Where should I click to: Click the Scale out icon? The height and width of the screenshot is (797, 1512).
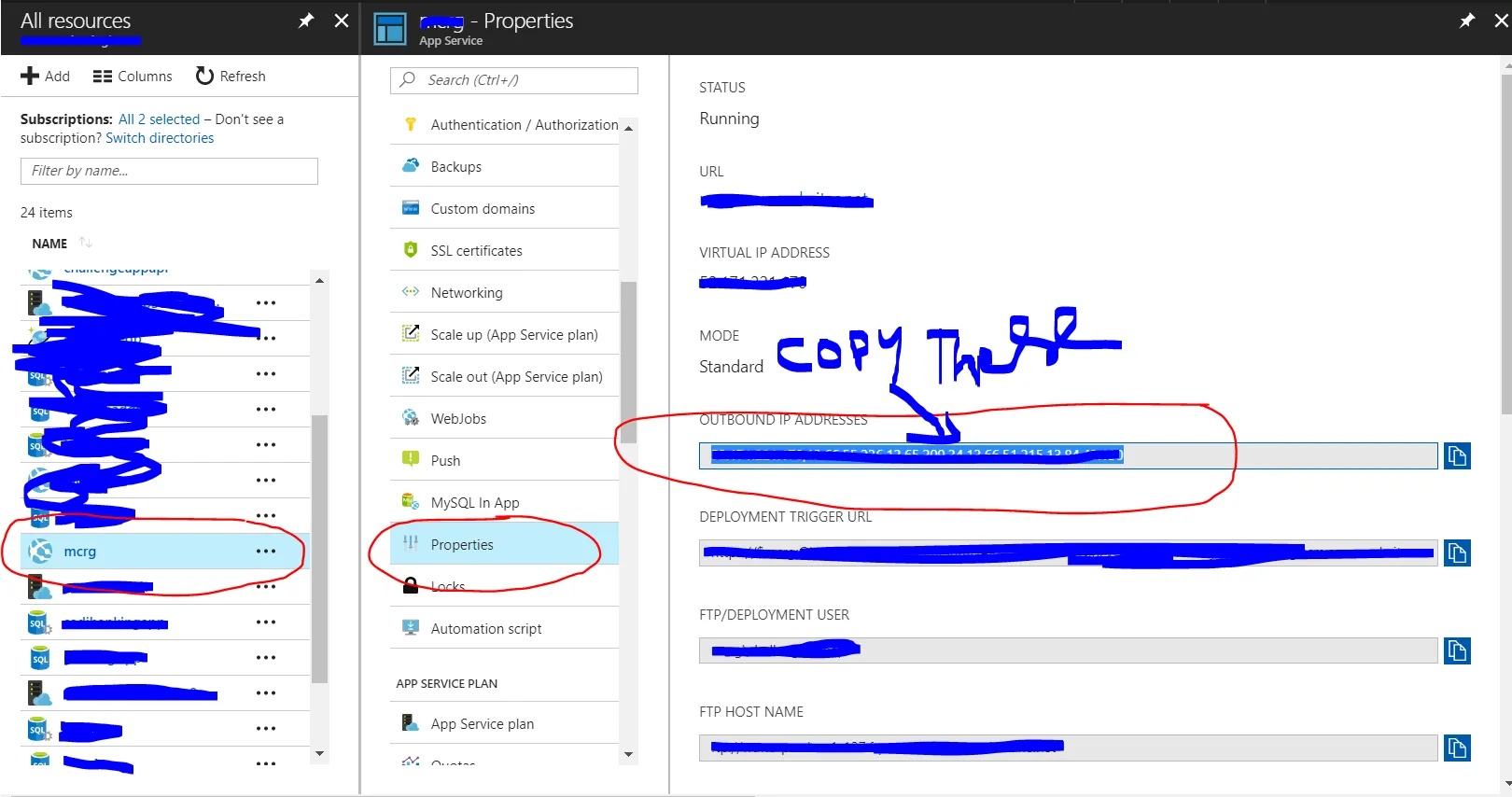coord(411,375)
